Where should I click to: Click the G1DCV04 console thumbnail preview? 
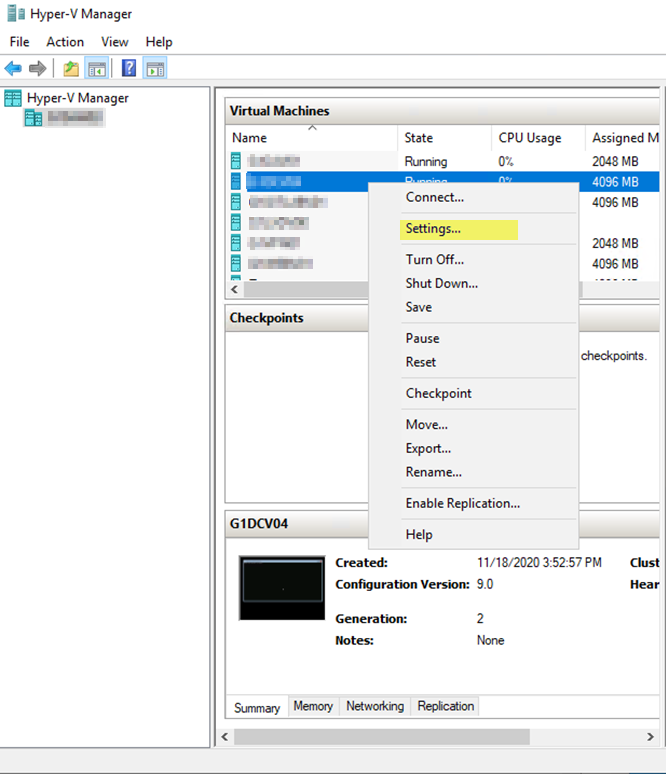click(x=282, y=588)
